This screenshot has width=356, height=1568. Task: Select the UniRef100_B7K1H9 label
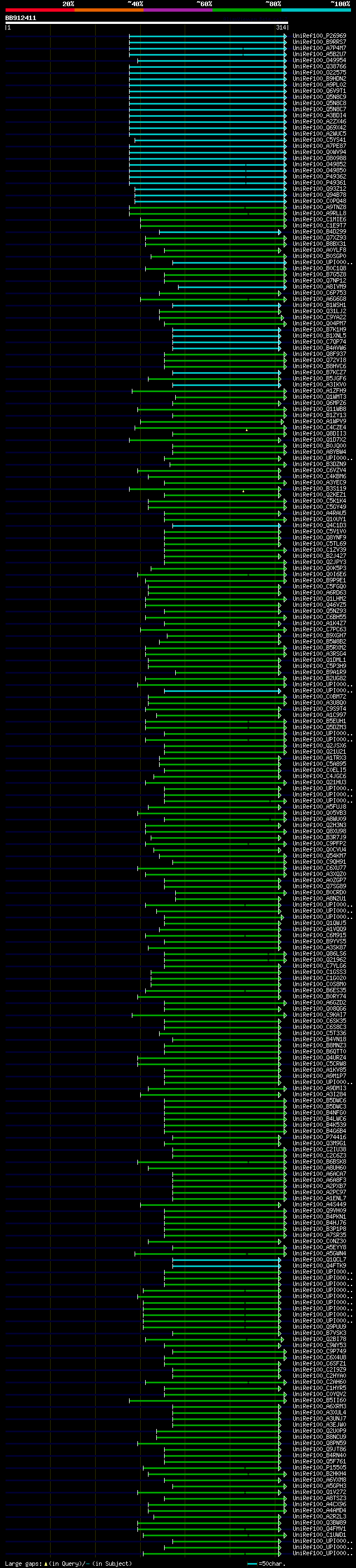tap(319, 329)
